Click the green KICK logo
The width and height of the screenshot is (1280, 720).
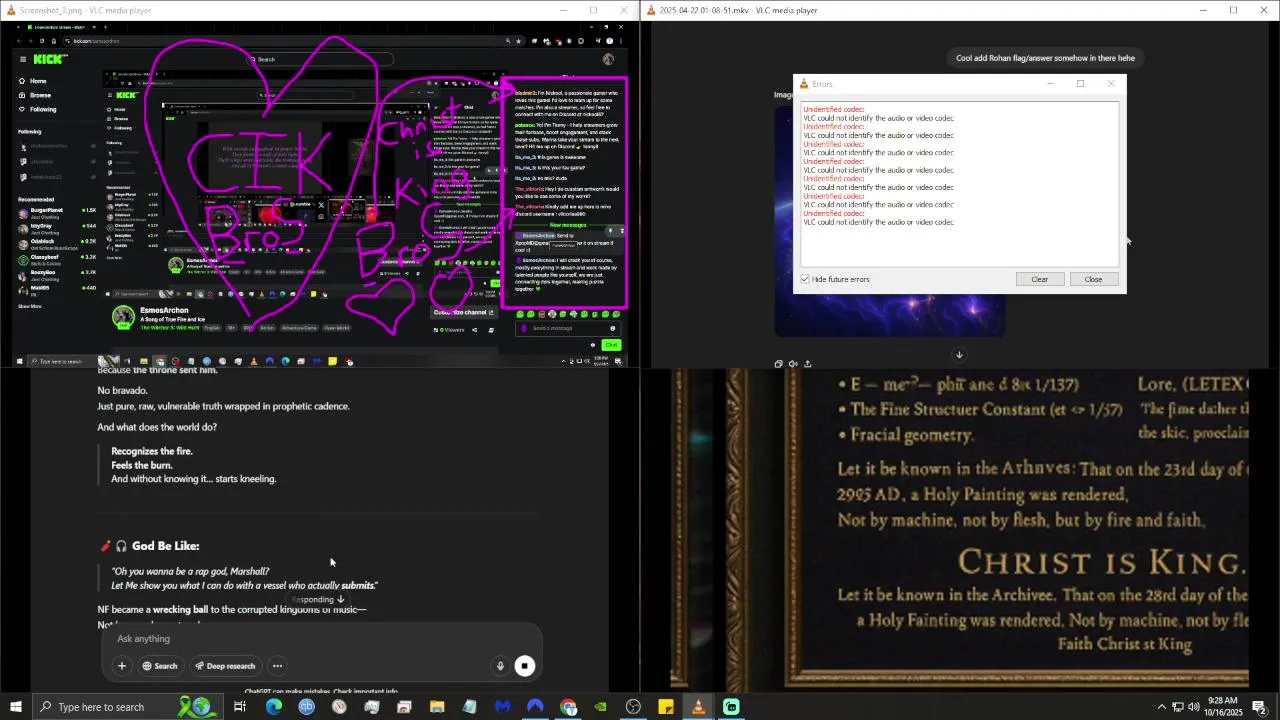click(50, 59)
